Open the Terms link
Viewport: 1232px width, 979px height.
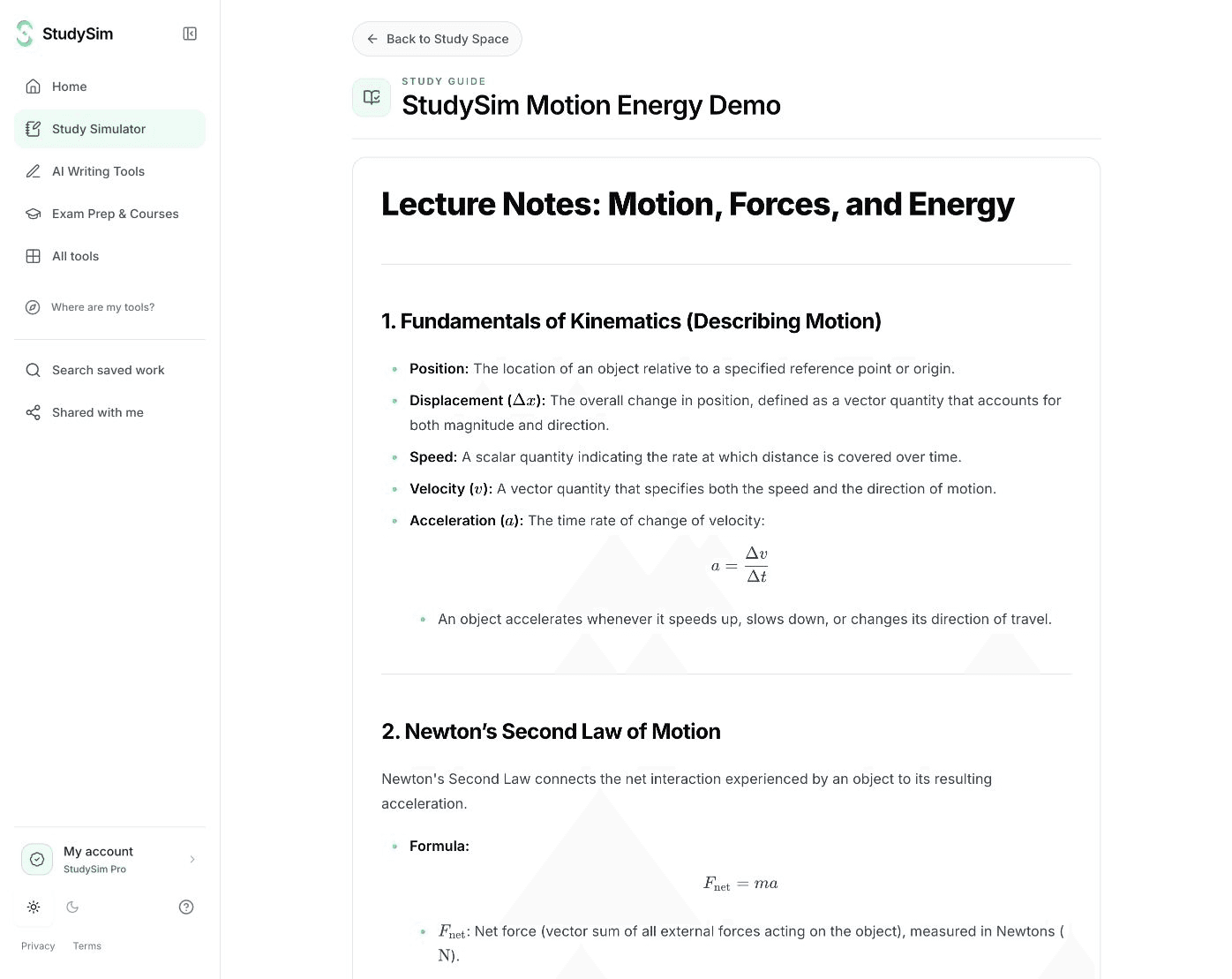[87, 946]
